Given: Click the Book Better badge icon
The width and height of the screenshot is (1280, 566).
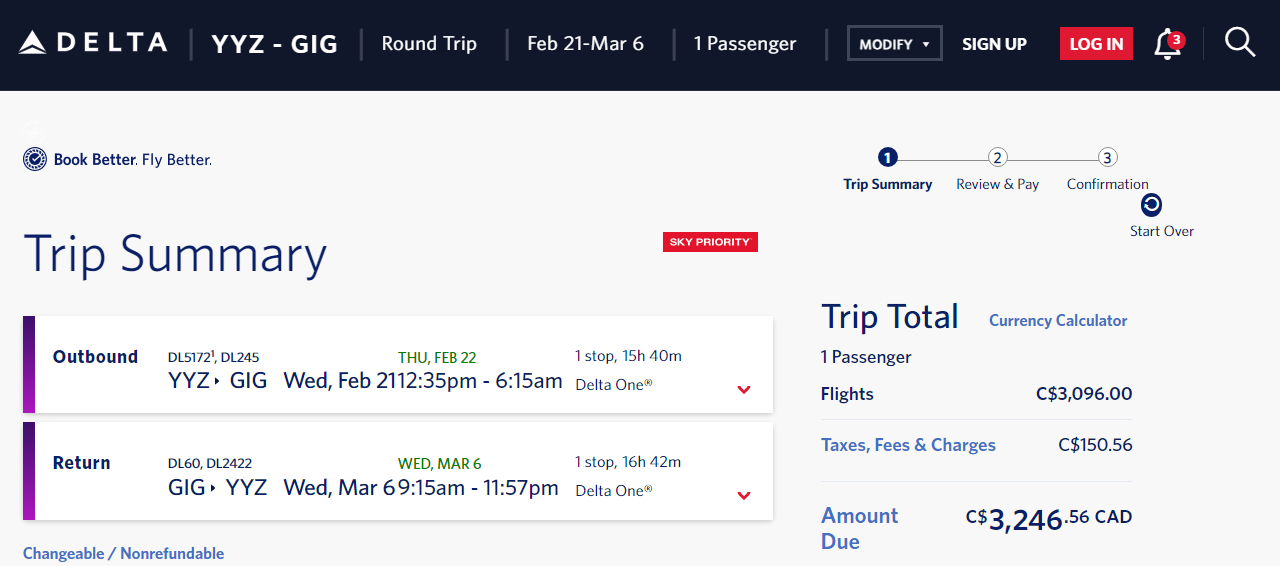Looking at the screenshot, I should (35, 159).
